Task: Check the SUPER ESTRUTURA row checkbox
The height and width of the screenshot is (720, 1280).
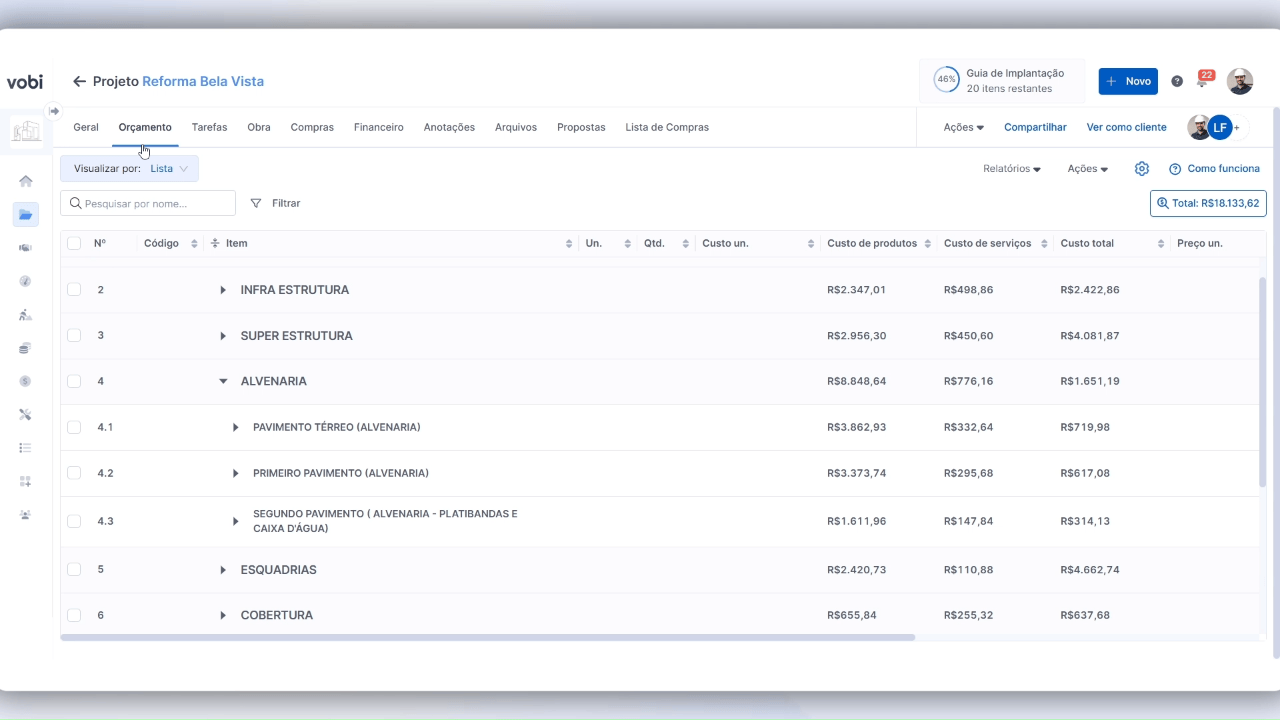Action: coord(74,336)
